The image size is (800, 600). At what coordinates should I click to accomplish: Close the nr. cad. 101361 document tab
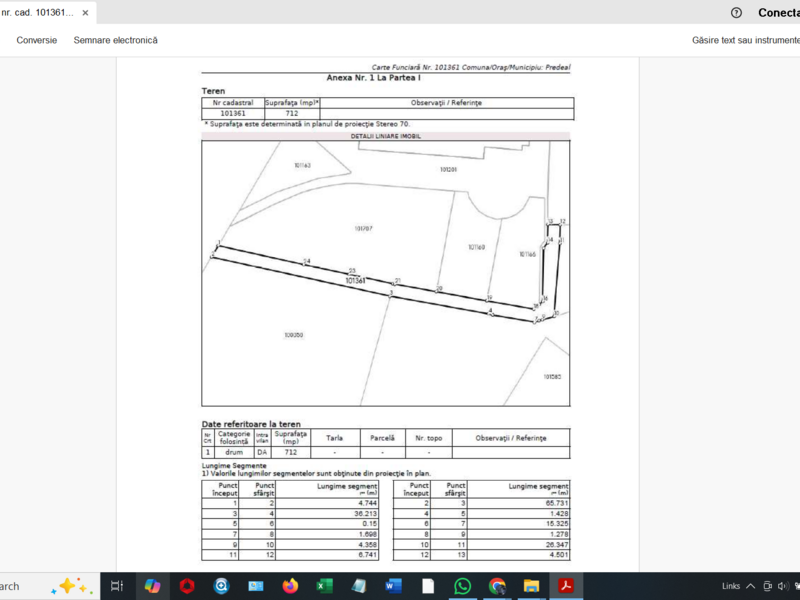(x=85, y=13)
